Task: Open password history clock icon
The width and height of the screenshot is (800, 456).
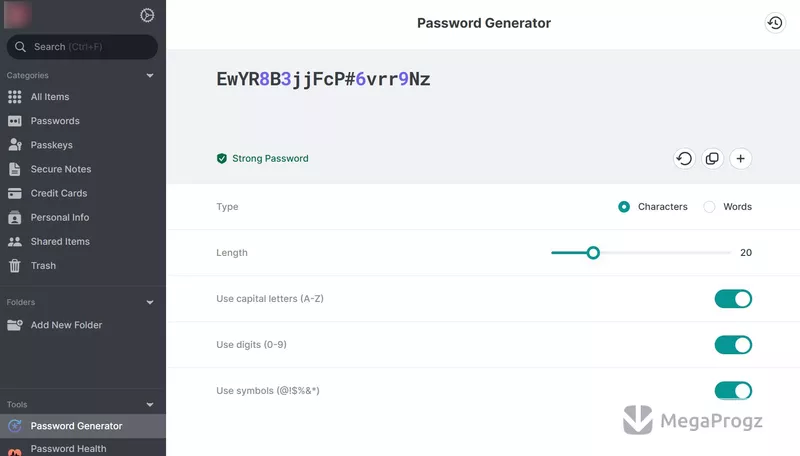Action: 775,23
